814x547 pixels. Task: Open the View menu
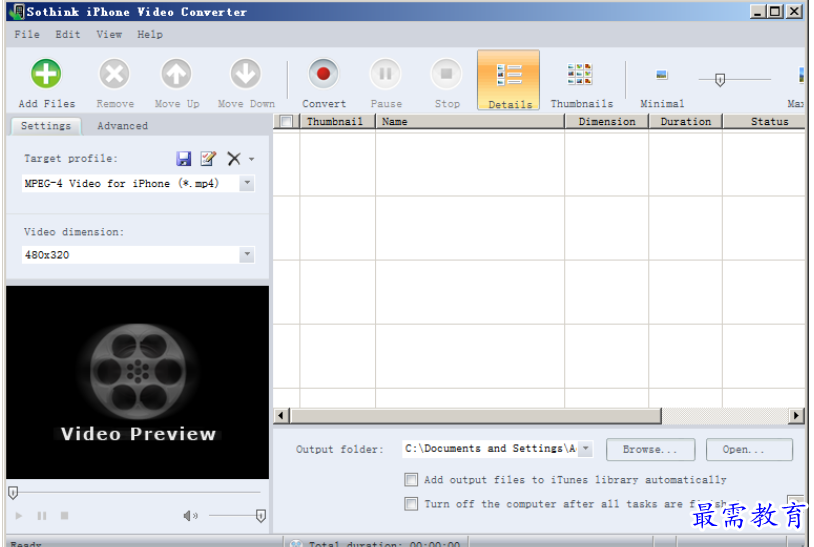click(109, 34)
